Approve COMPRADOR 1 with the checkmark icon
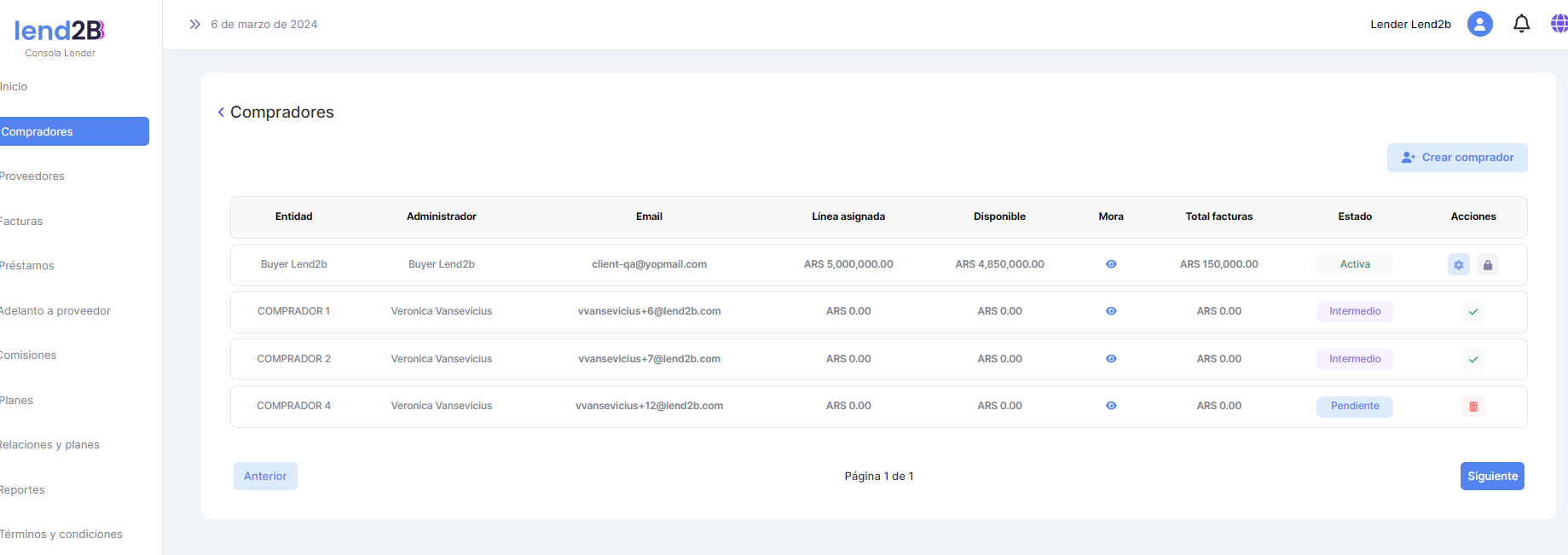Image resolution: width=1568 pixels, height=555 pixels. (x=1473, y=312)
